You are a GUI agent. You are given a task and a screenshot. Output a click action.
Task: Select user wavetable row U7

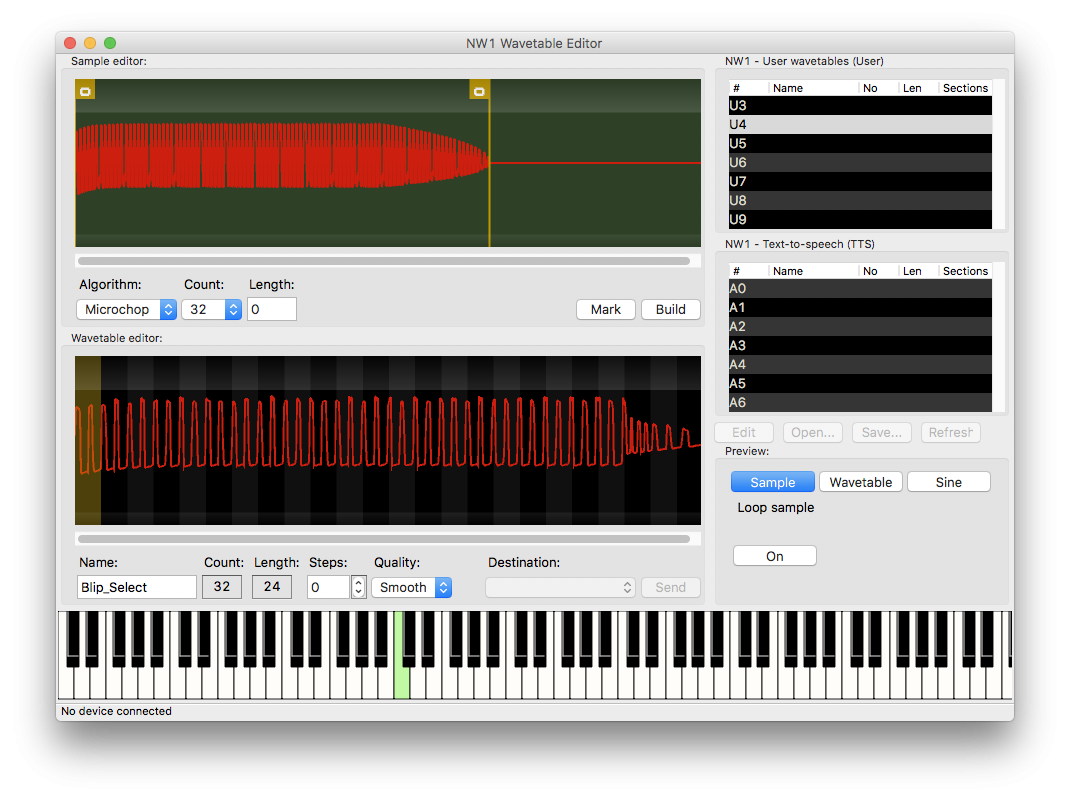coord(860,182)
